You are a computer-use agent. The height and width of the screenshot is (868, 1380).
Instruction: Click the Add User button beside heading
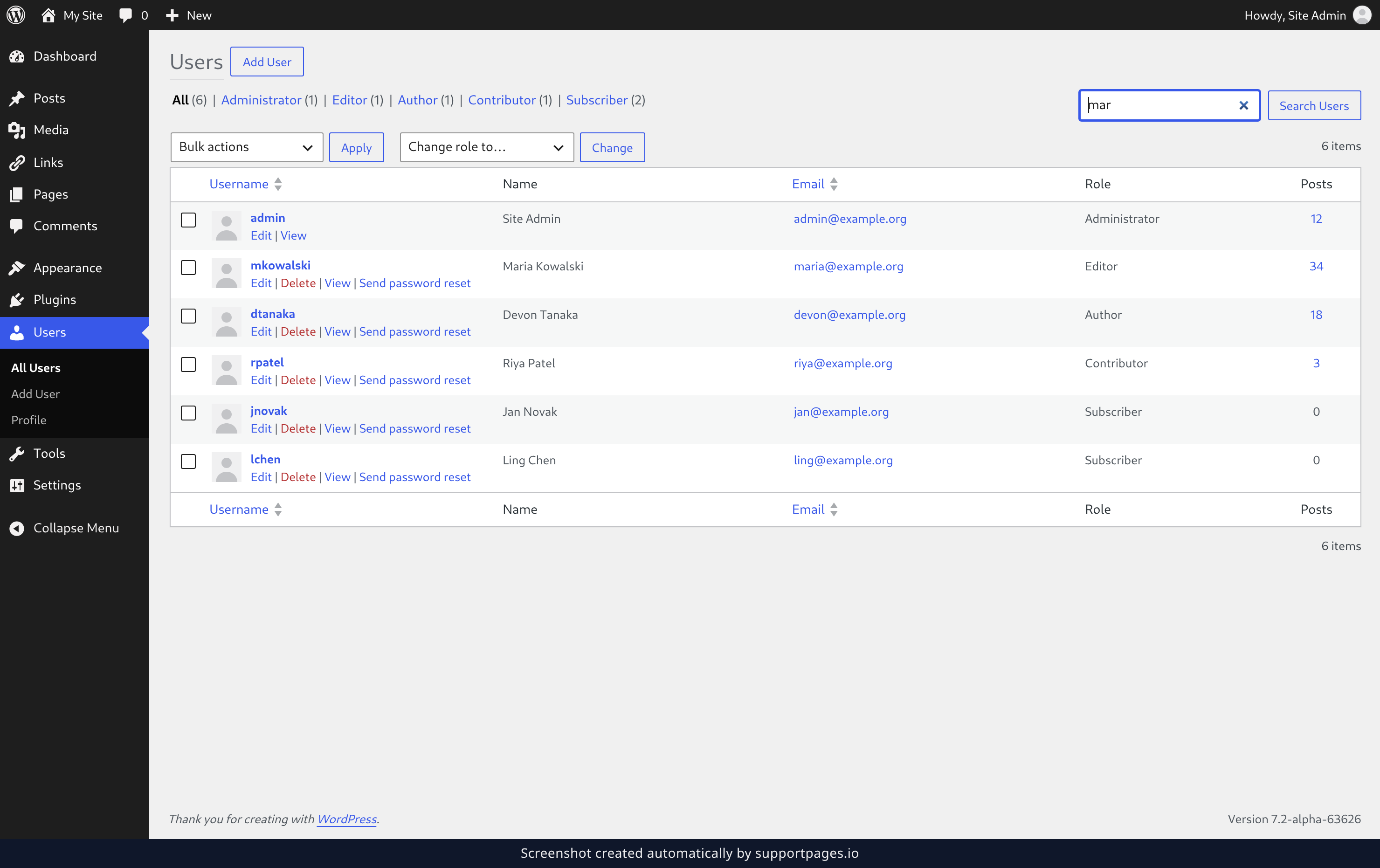pyautogui.click(x=267, y=62)
